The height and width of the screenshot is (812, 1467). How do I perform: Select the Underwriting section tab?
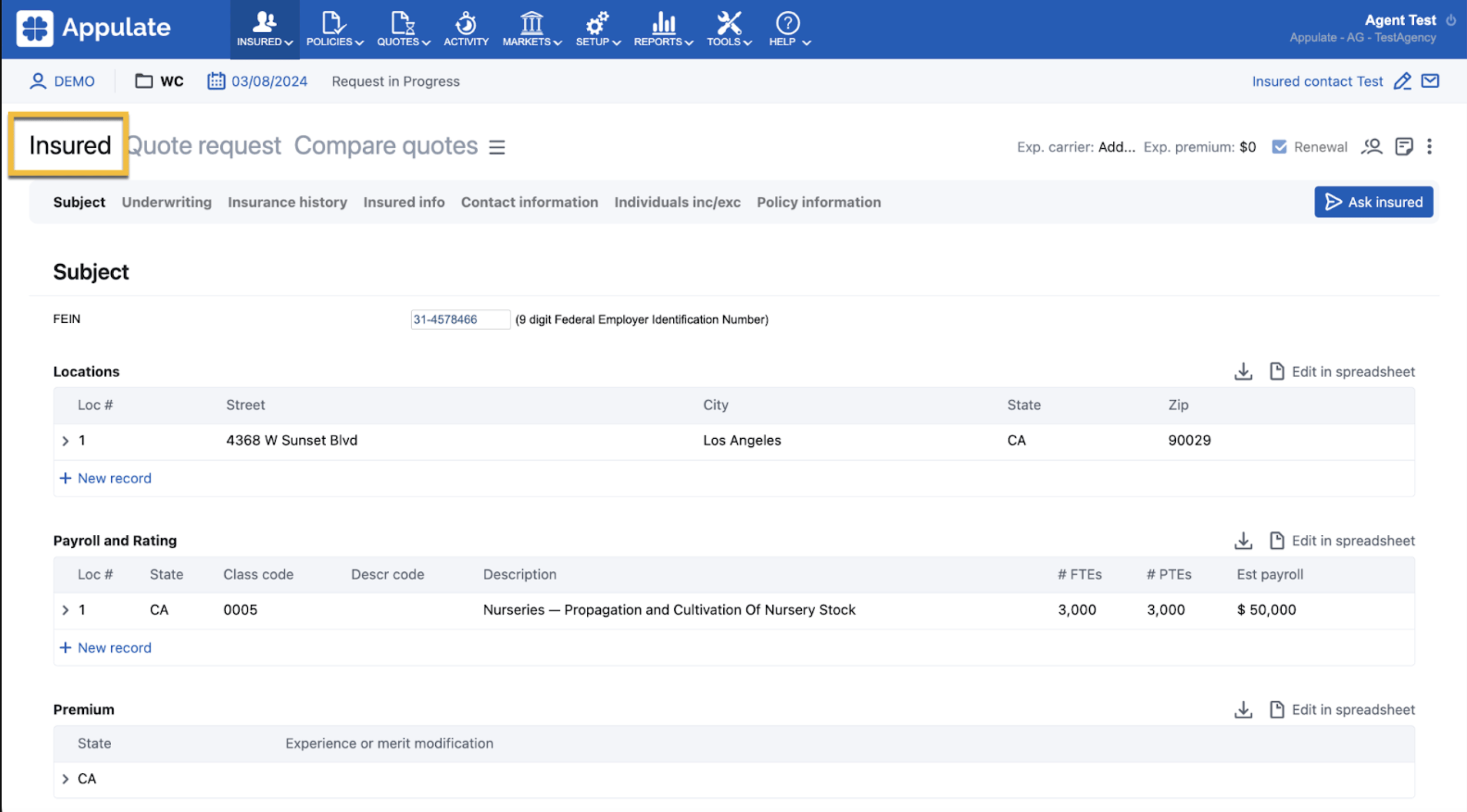coord(166,202)
